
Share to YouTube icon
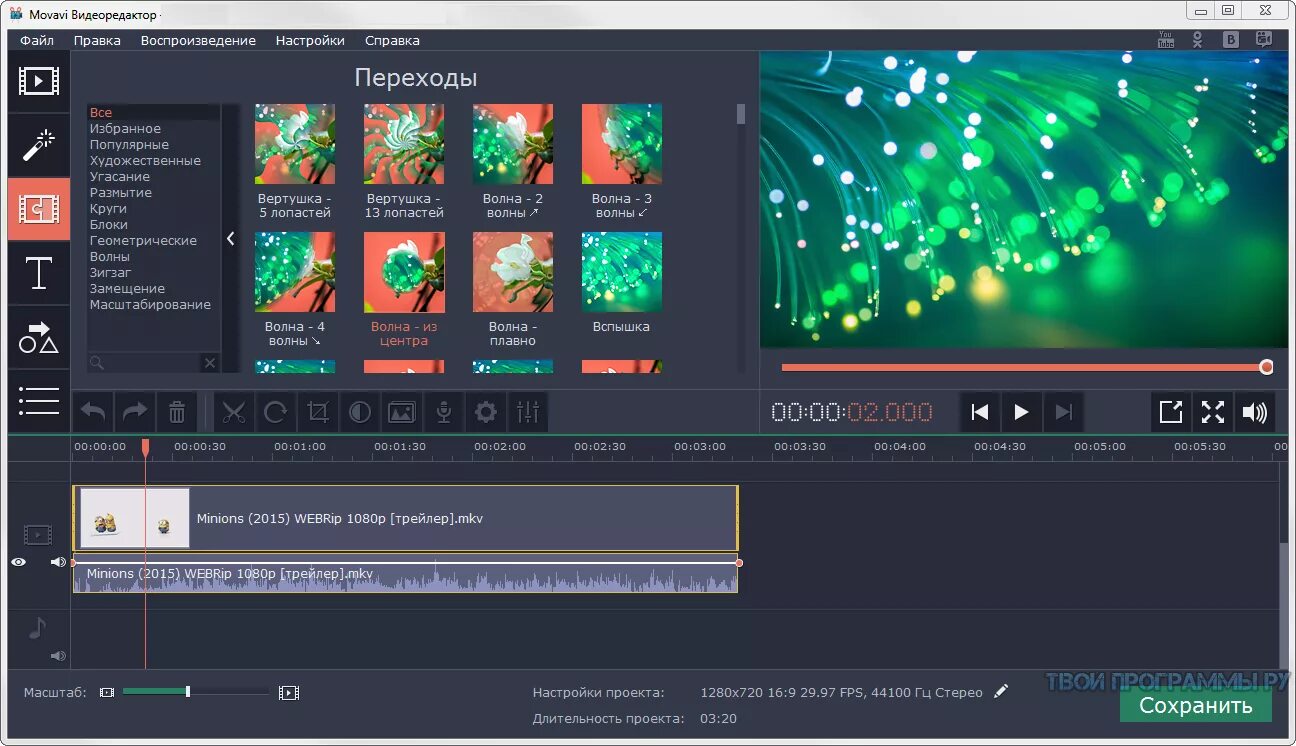1166,39
